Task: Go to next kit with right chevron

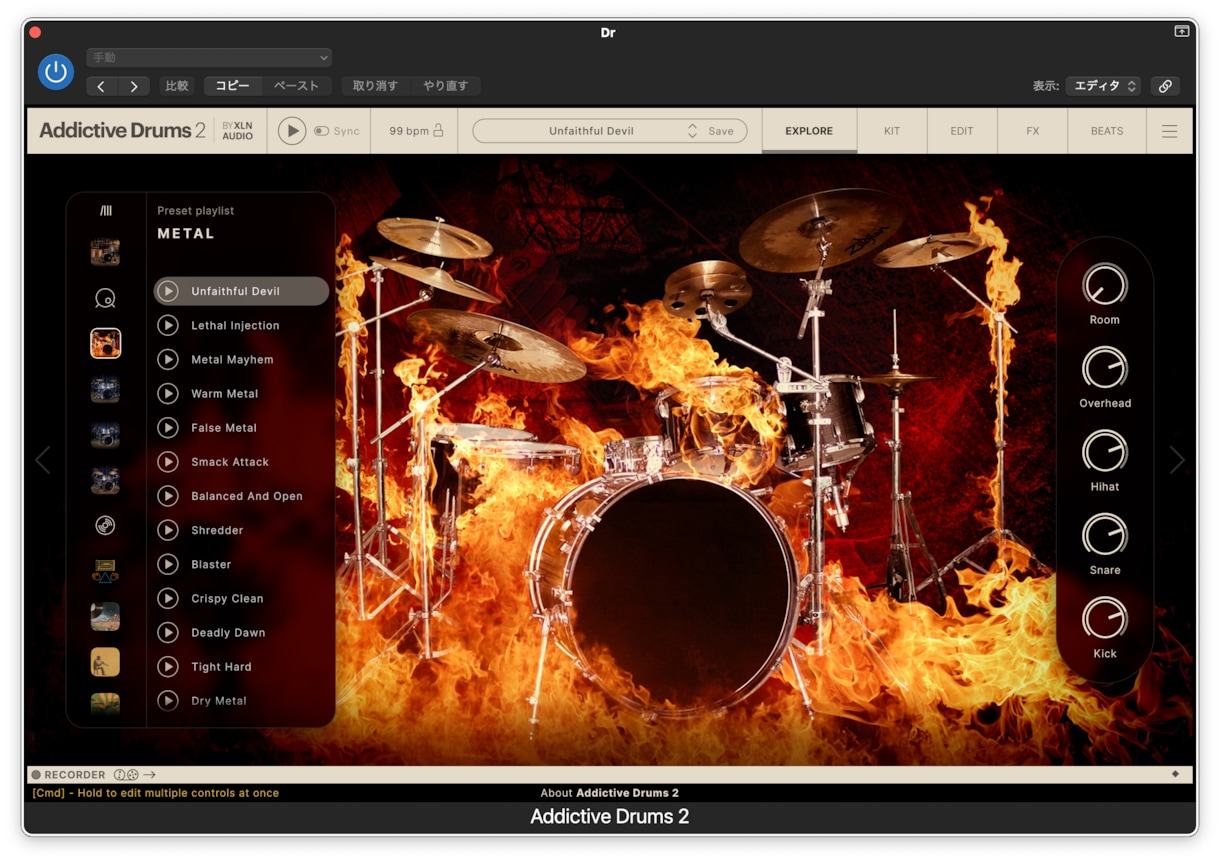Action: coord(1177,460)
